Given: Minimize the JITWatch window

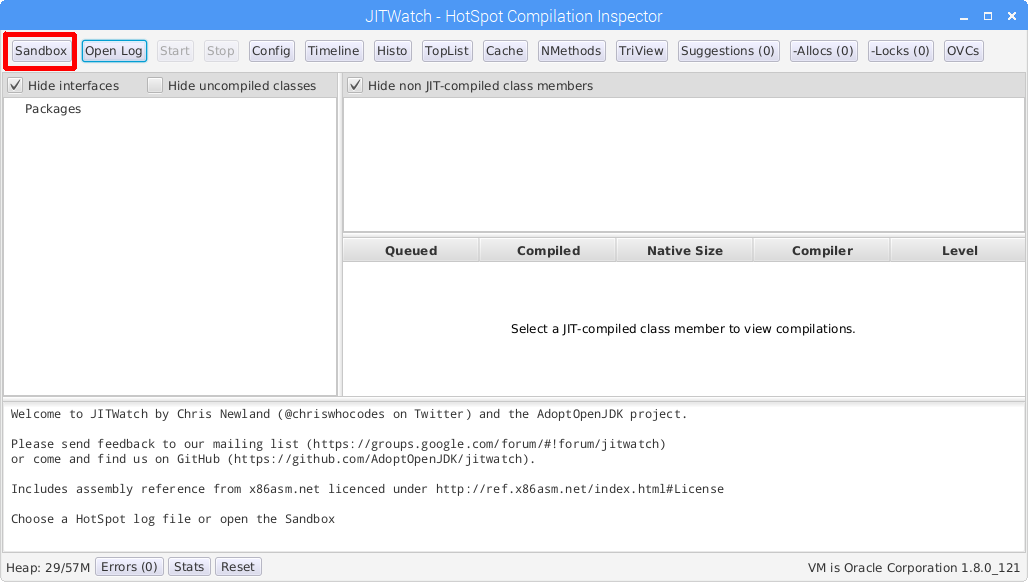Looking at the screenshot, I should coord(964,16).
